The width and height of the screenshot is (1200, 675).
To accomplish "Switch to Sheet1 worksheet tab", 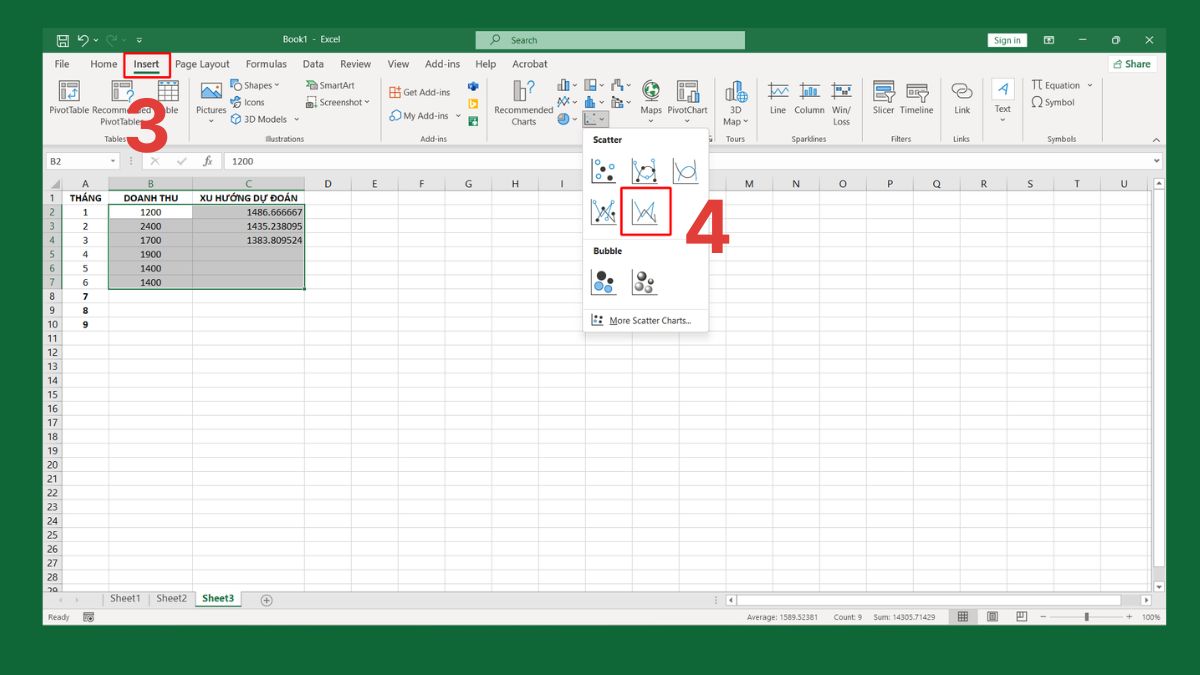I will click(125, 599).
